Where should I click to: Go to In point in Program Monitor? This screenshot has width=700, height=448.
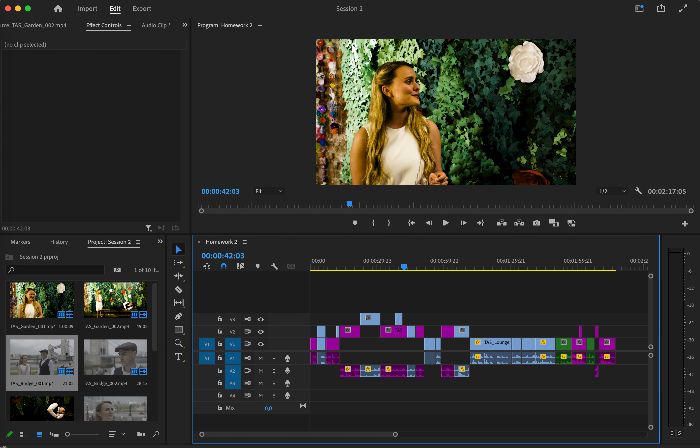(411, 223)
